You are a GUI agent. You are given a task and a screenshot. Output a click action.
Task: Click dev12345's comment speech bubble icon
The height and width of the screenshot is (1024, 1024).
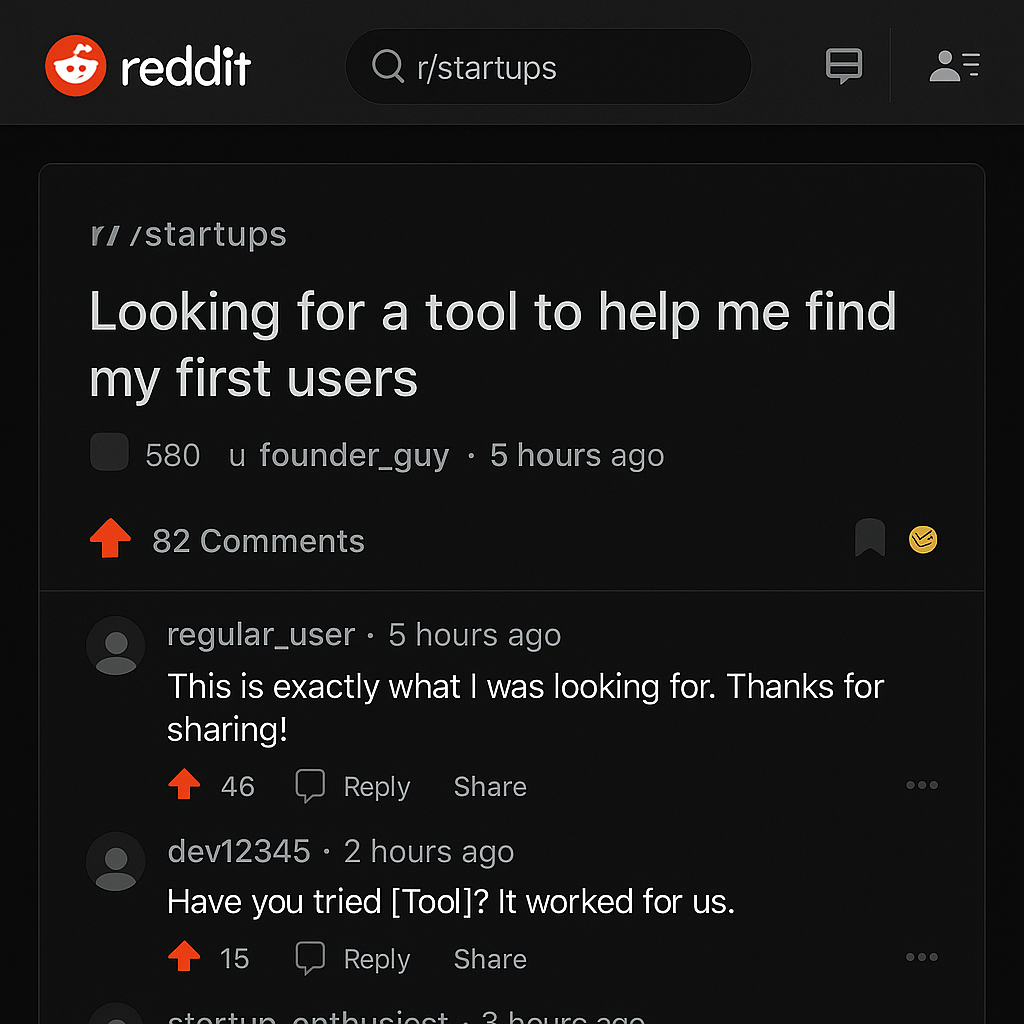pyautogui.click(x=311, y=957)
